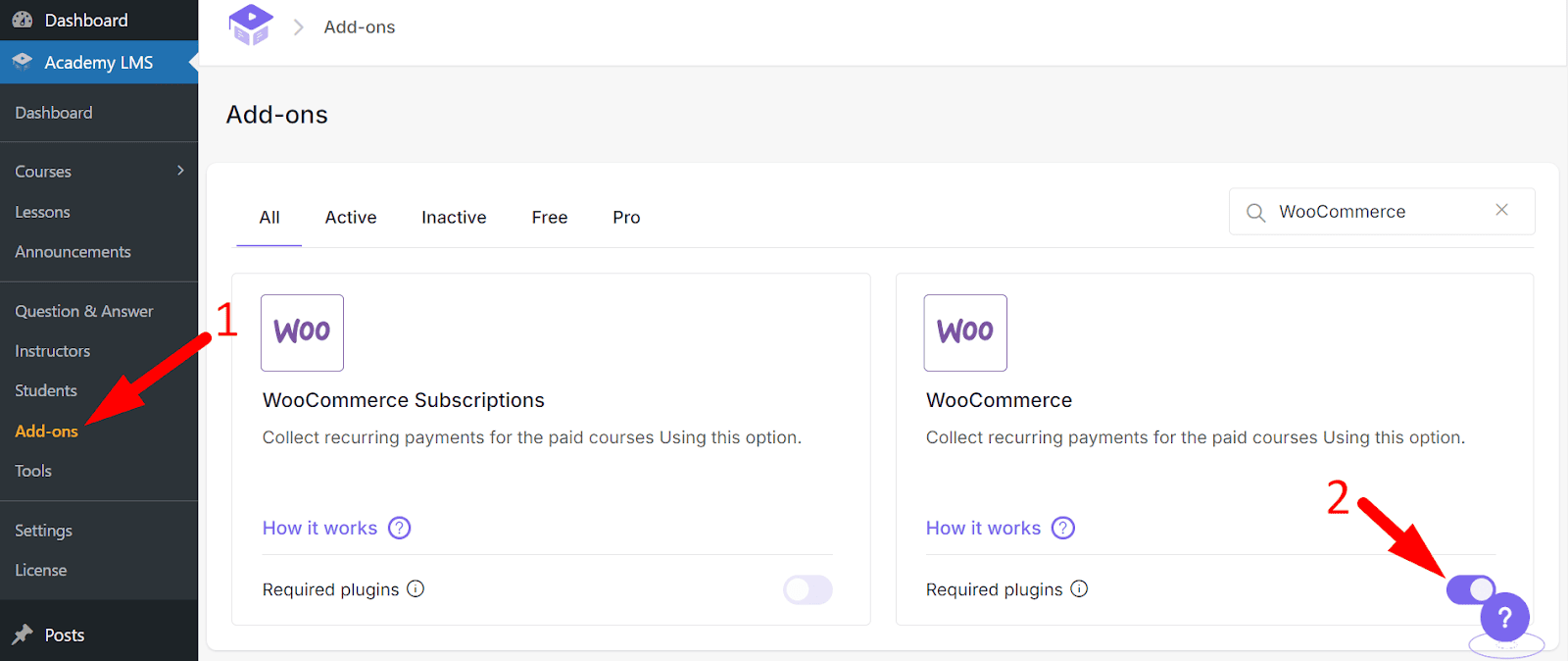
Task: Switch to the Active tab
Action: 351,218
